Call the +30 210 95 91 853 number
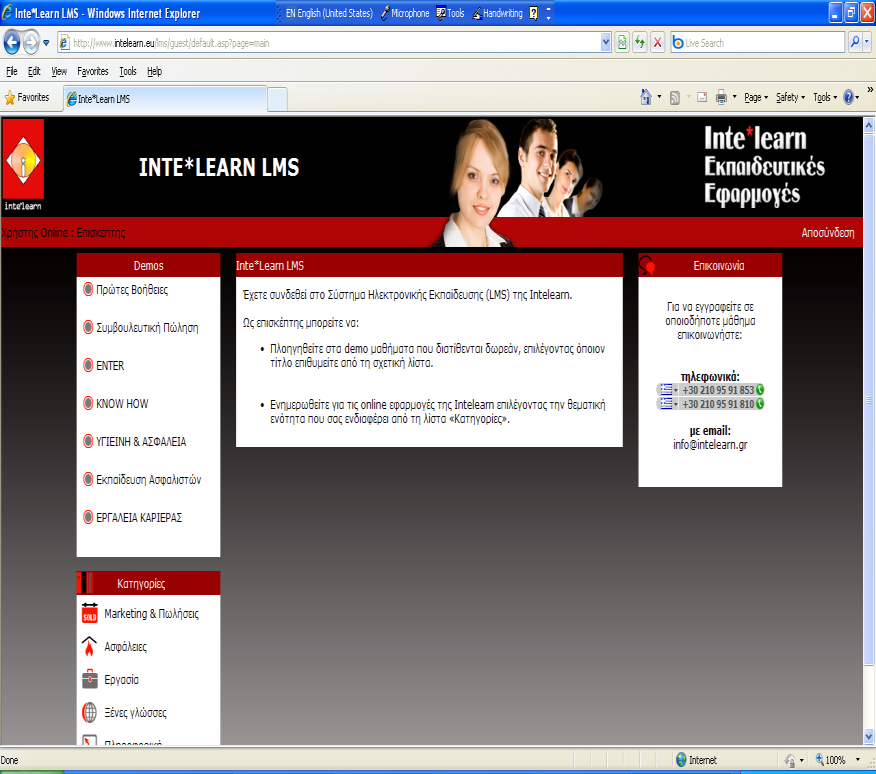The image size is (876, 774). [x=718, y=390]
